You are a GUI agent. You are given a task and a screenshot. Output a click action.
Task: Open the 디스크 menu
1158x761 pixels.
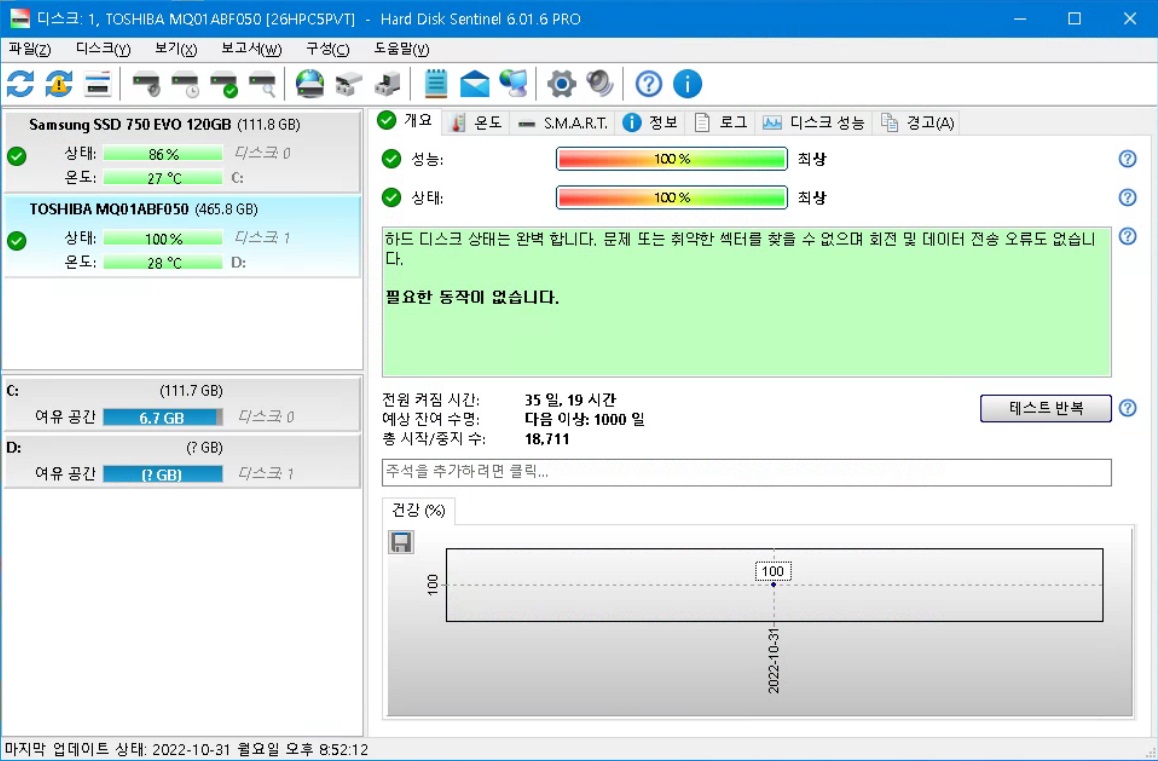point(103,49)
